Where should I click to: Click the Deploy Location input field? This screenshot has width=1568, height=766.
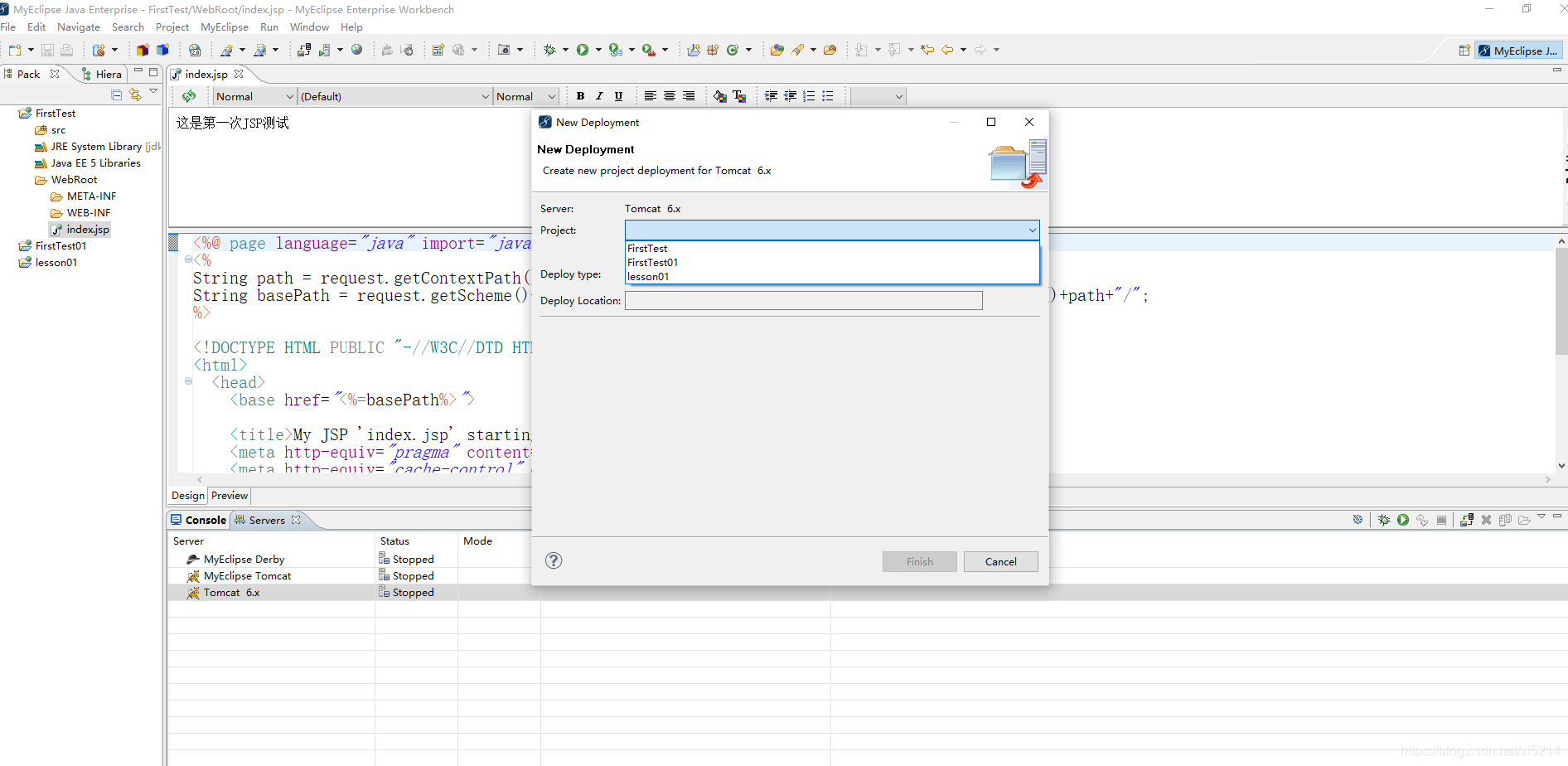[803, 300]
